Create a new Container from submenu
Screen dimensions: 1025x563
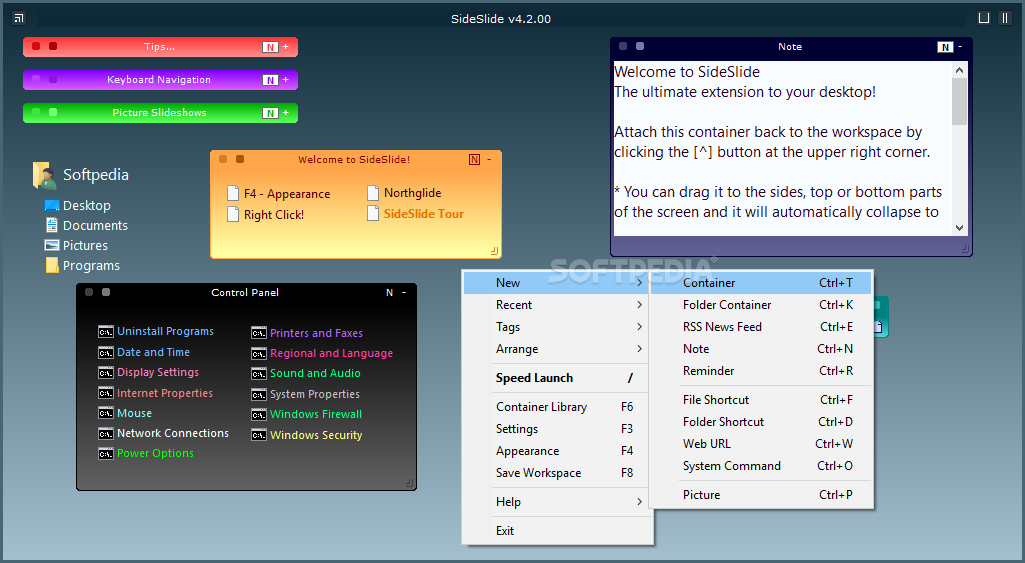(761, 283)
